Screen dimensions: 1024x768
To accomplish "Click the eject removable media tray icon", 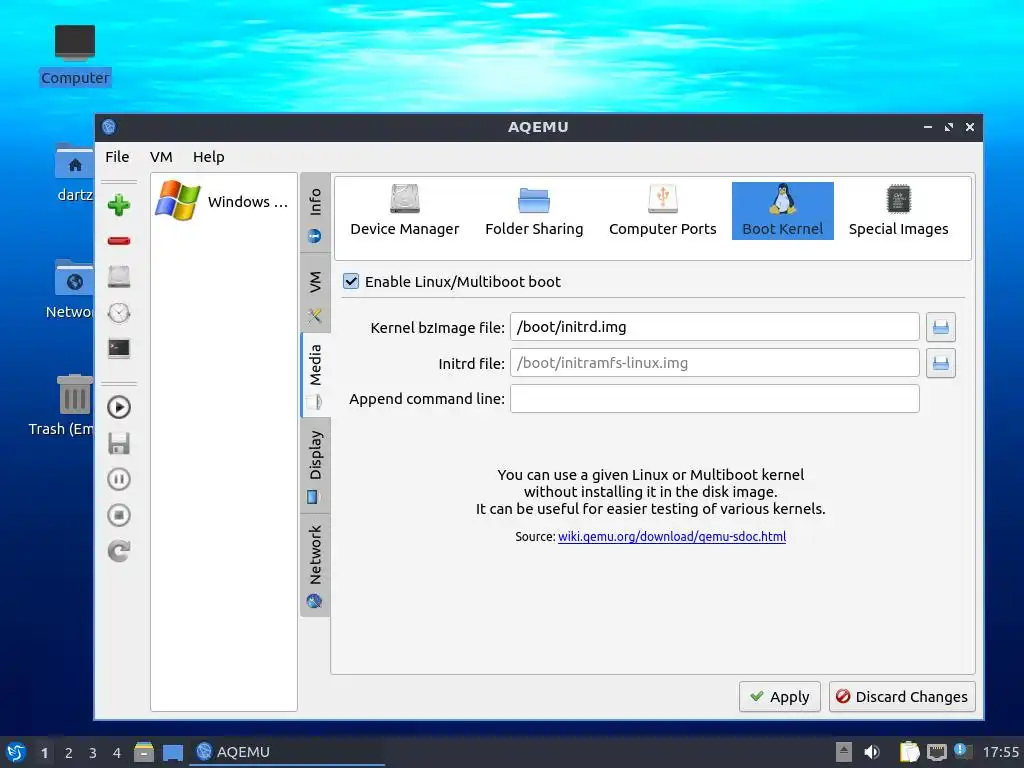I will (844, 752).
